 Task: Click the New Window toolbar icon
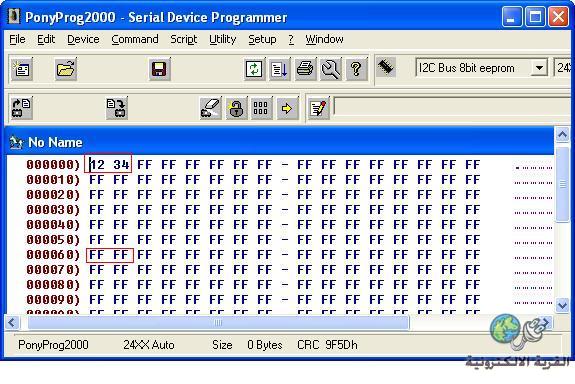(21, 69)
